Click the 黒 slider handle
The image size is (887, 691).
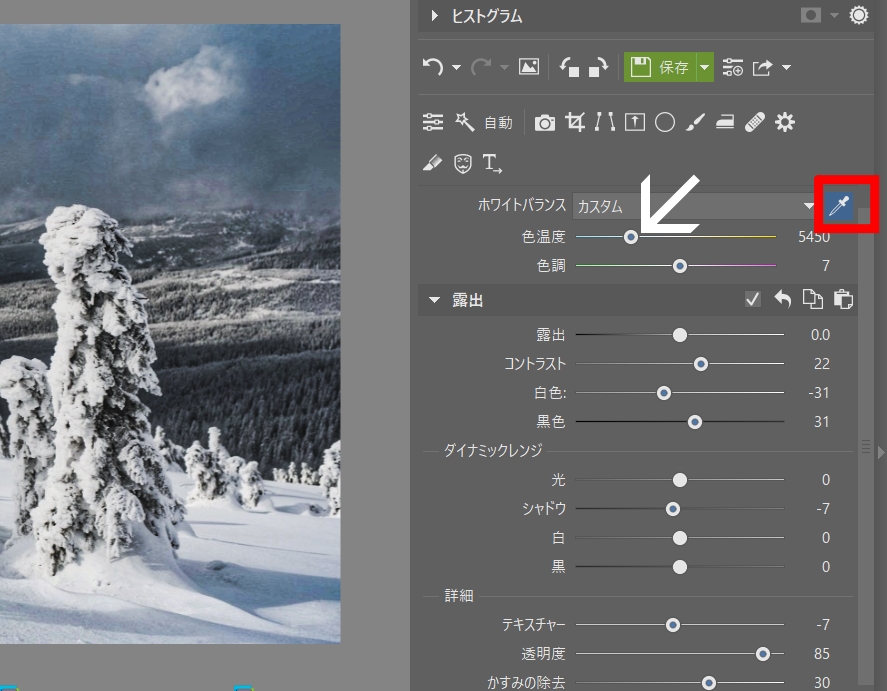pos(680,567)
